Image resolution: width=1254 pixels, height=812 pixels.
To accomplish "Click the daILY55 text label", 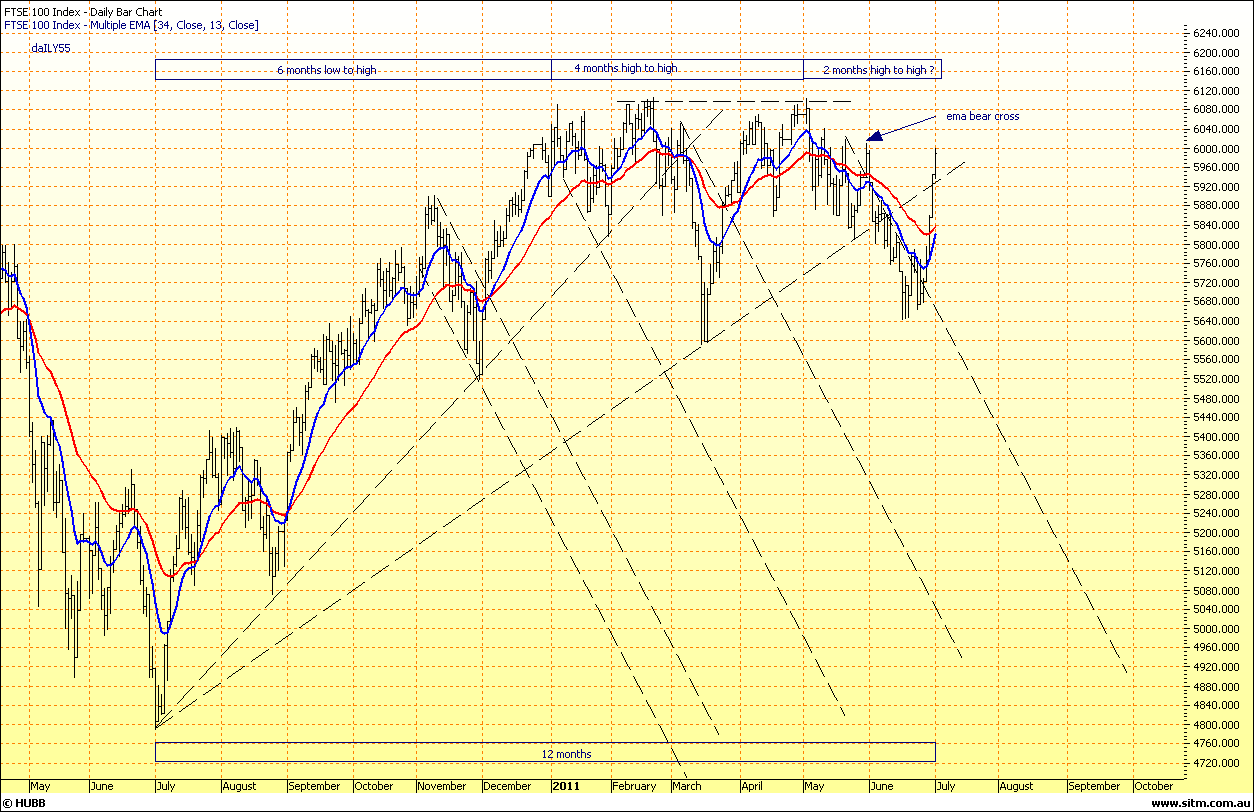I will click(x=51, y=46).
